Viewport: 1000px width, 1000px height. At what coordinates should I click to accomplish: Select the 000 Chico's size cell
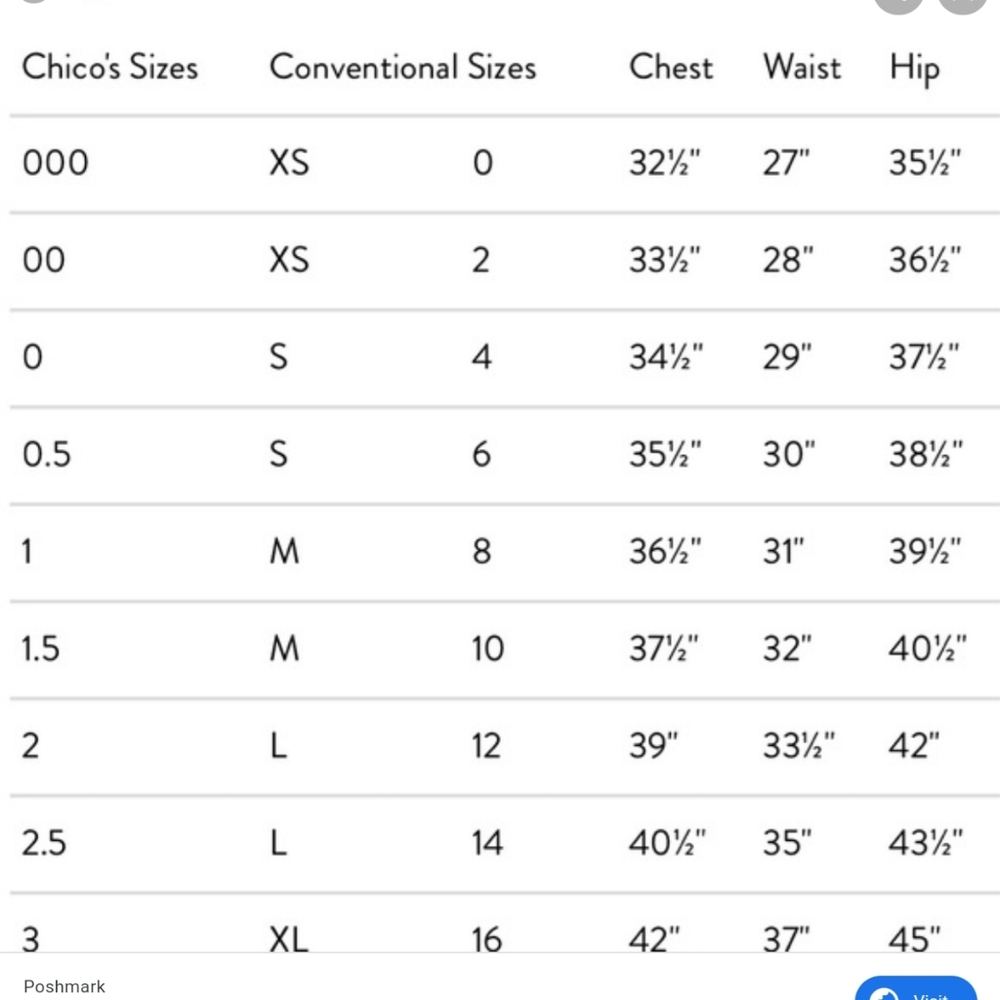point(55,163)
